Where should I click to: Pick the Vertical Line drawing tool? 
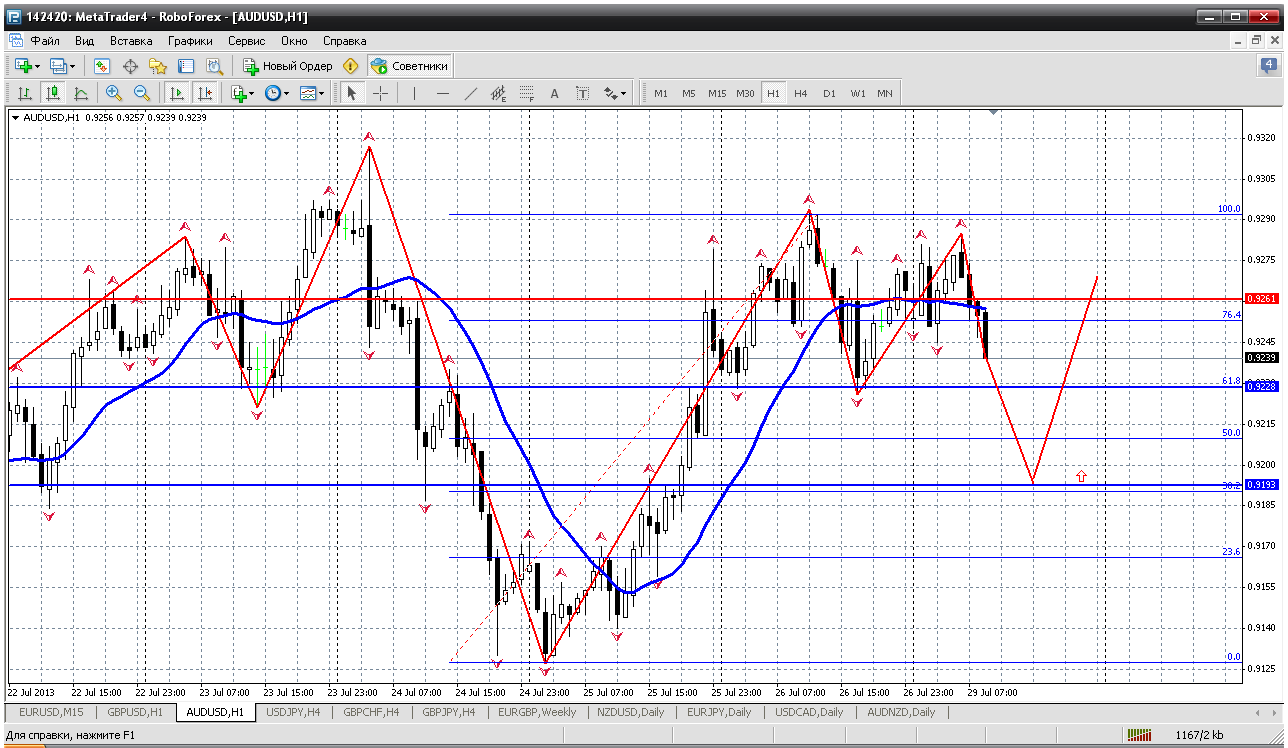pyautogui.click(x=414, y=93)
